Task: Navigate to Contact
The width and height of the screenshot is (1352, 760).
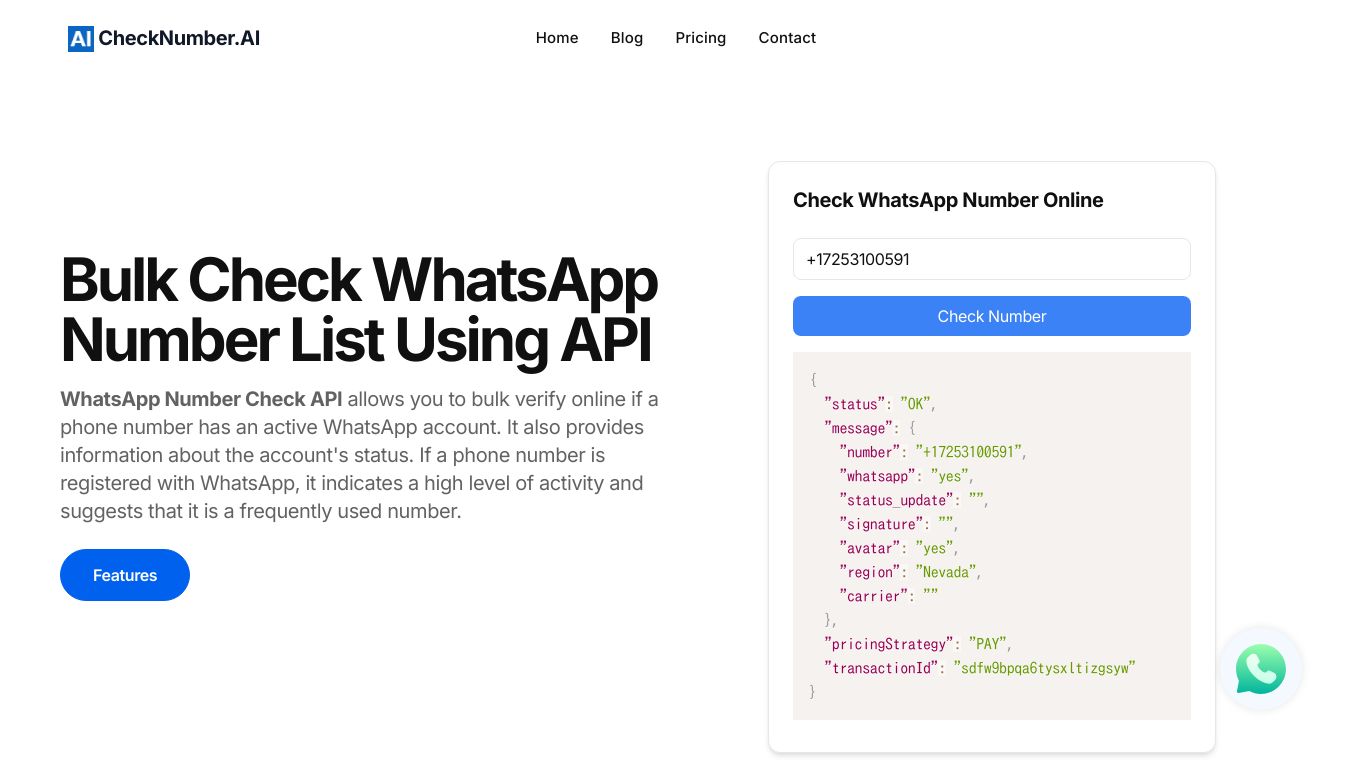Action: [x=787, y=38]
